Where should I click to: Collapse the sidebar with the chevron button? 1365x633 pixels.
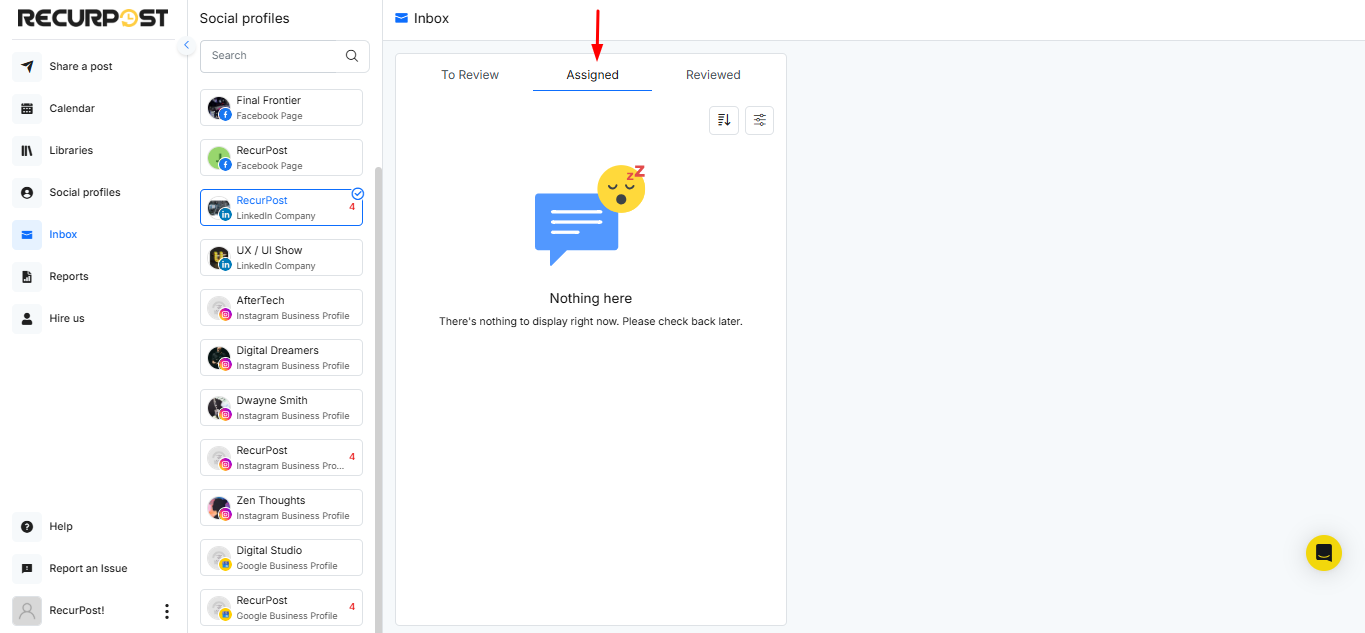186,45
